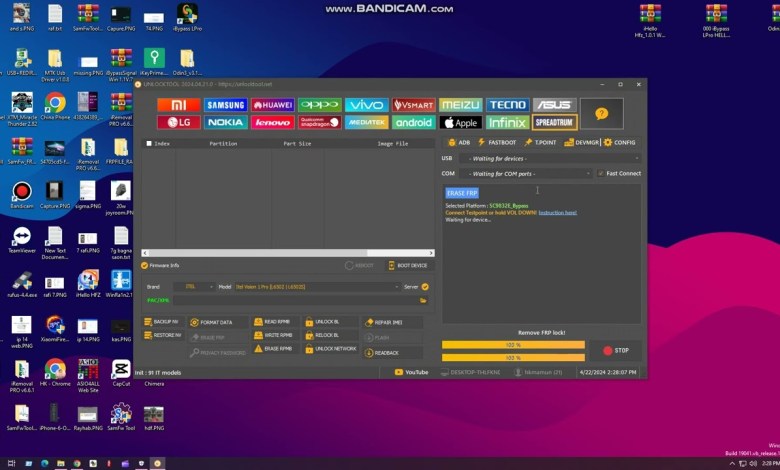780x470 pixels.
Task: Click the RESTORE NV button
Action: coord(163,335)
